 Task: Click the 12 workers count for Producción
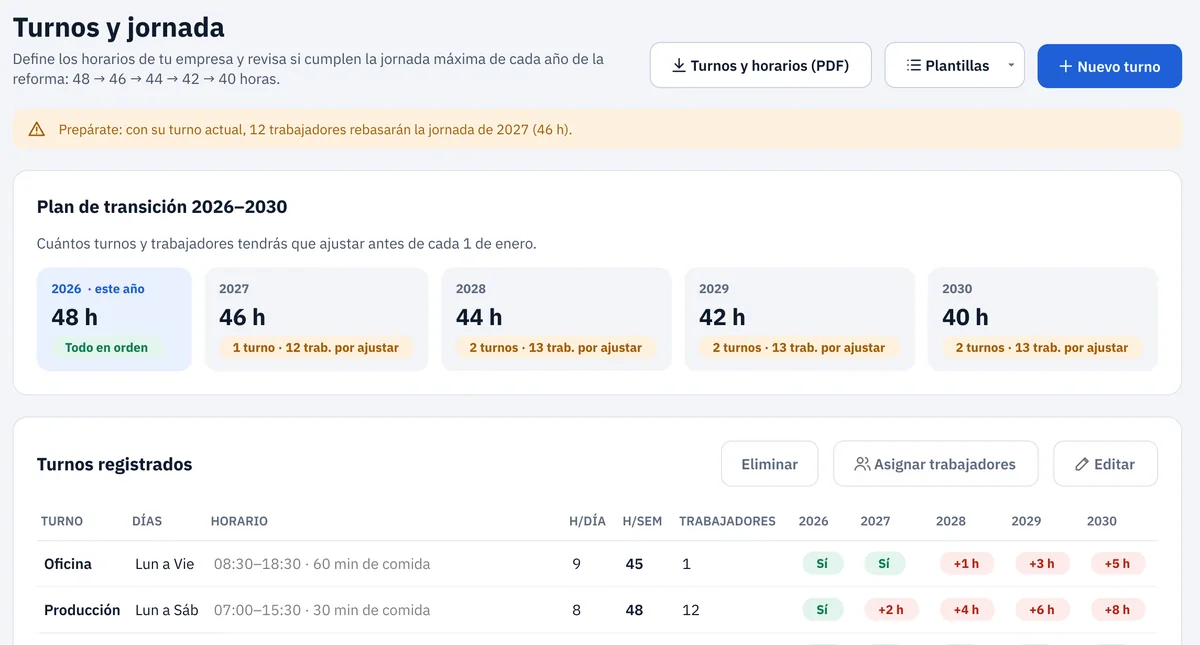[690, 610]
